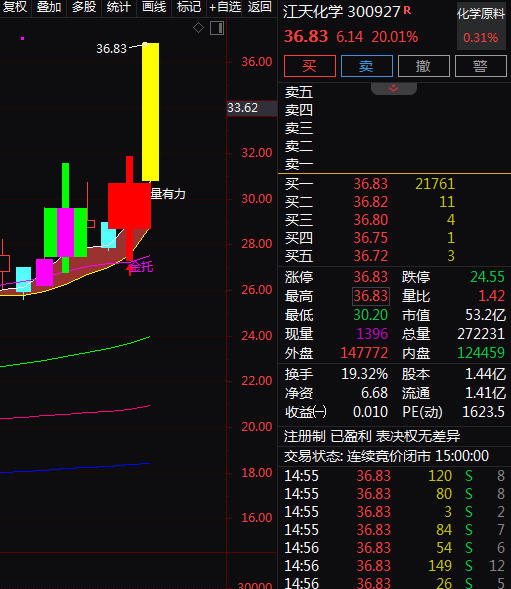Image resolution: width=511 pixels, height=589 pixels.
Task: Select the 多股 multi-stock option
Action: click(84, 7)
